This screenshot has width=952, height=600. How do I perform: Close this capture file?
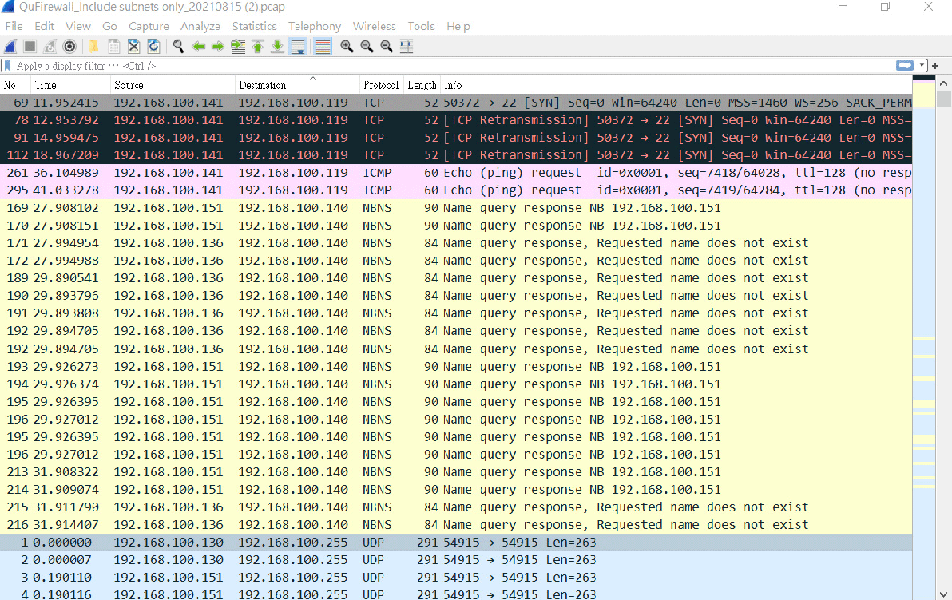(x=134, y=47)
